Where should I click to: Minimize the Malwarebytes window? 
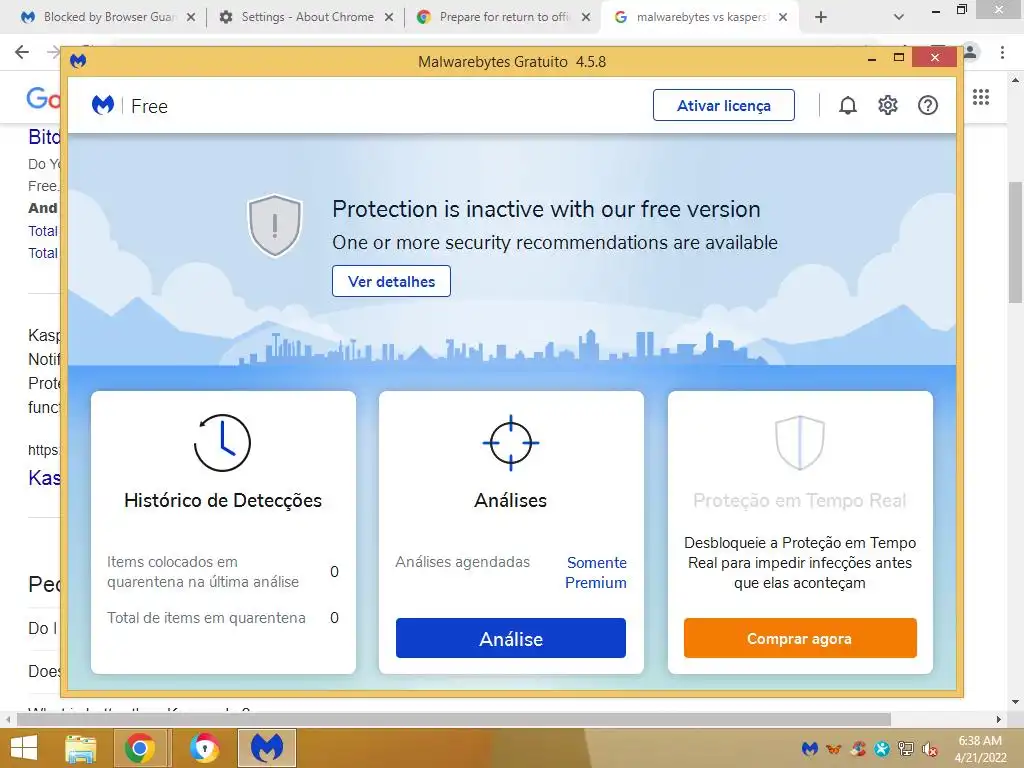[872, 57]
